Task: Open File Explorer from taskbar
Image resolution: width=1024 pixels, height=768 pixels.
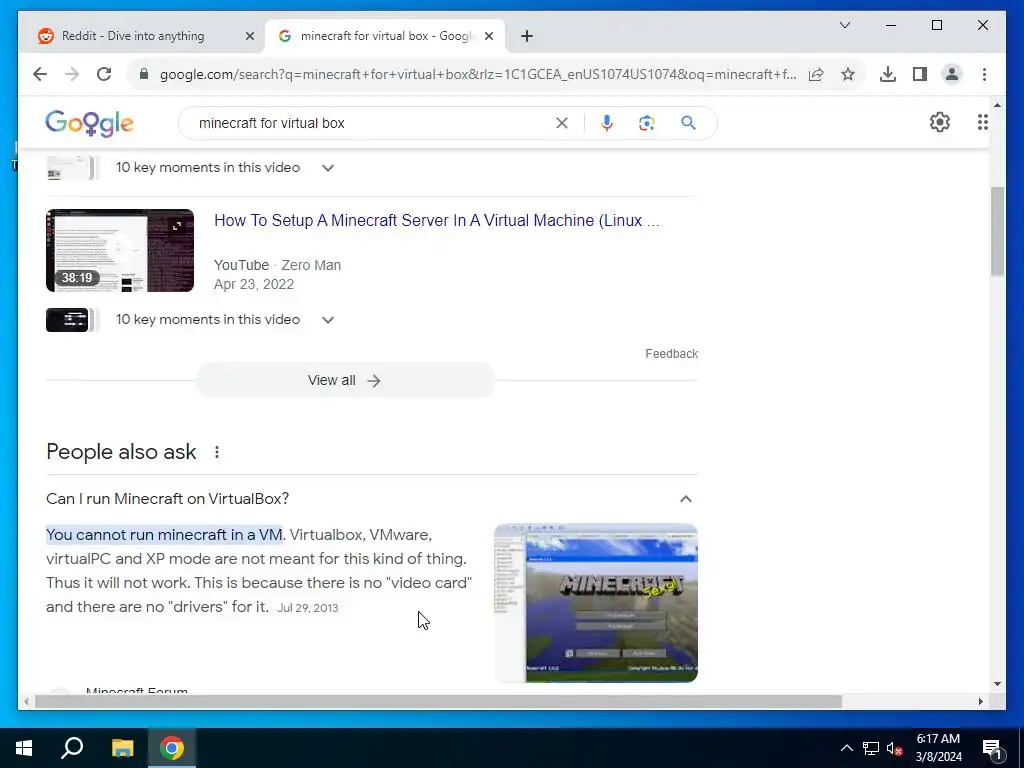Action: 122,748
